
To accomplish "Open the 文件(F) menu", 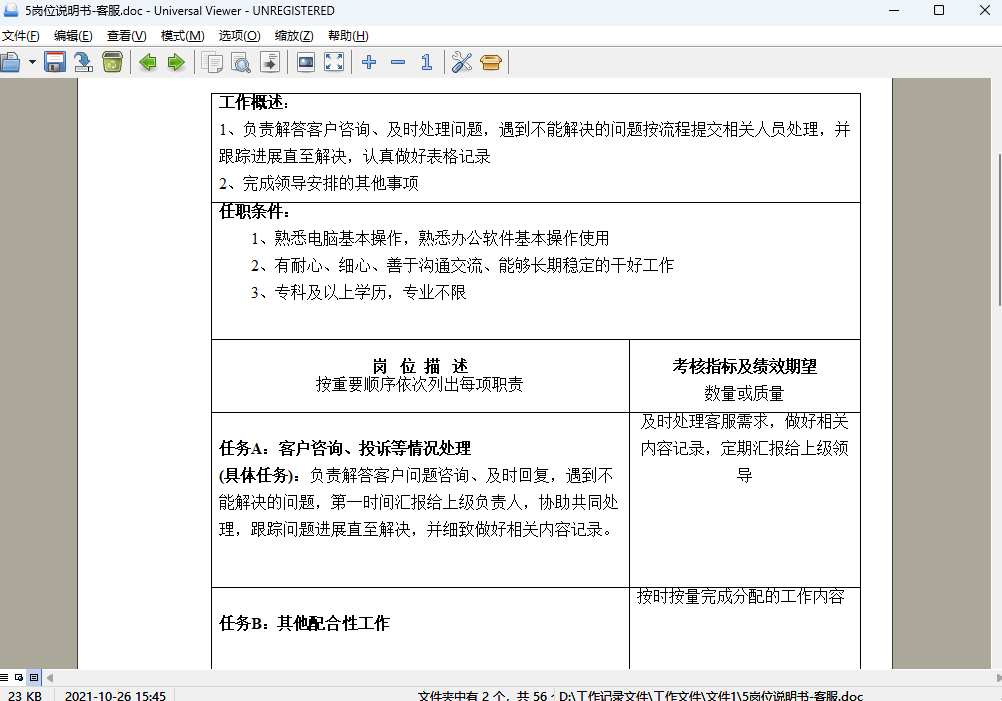I will tap(20, 36).
